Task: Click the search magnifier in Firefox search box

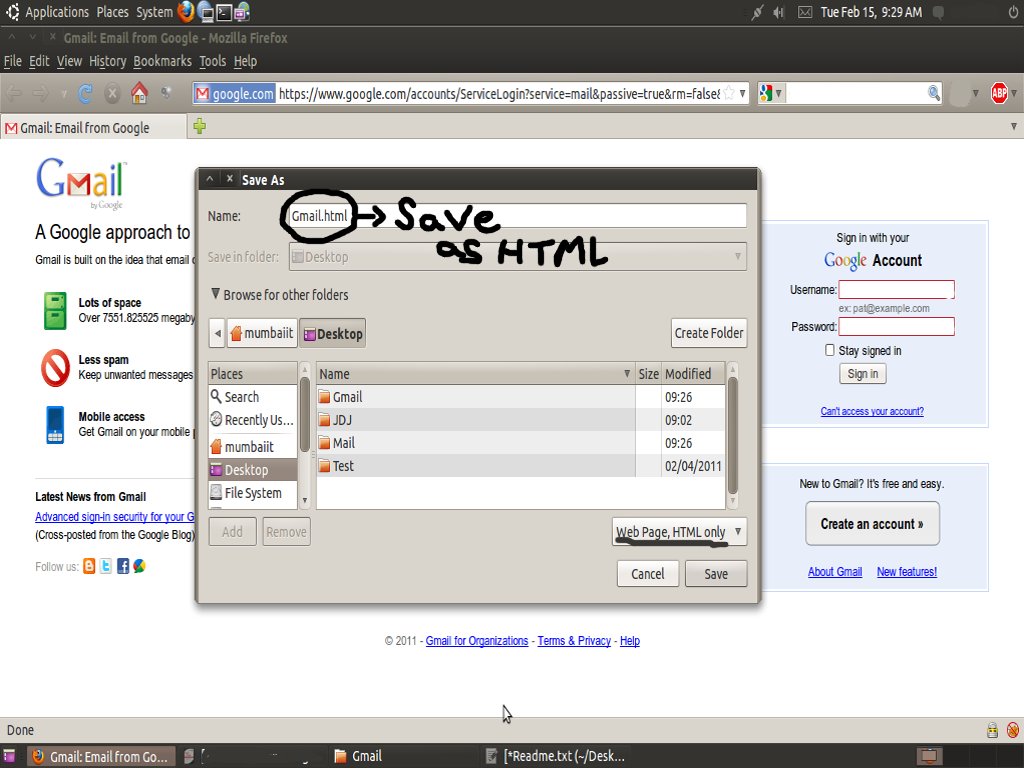Action: tap(934, 93)
